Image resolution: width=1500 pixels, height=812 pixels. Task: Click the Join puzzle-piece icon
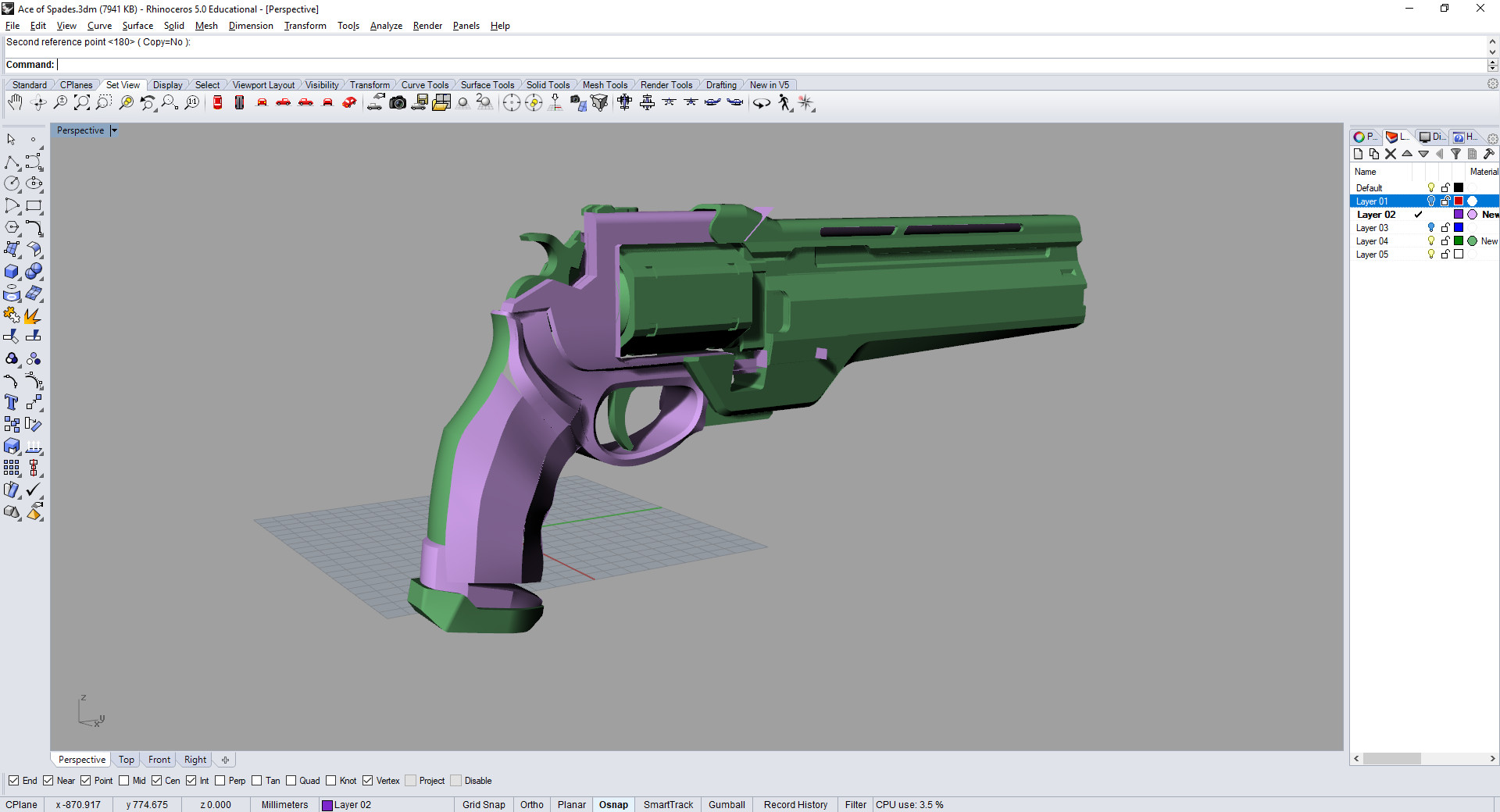tap(12, 315)
